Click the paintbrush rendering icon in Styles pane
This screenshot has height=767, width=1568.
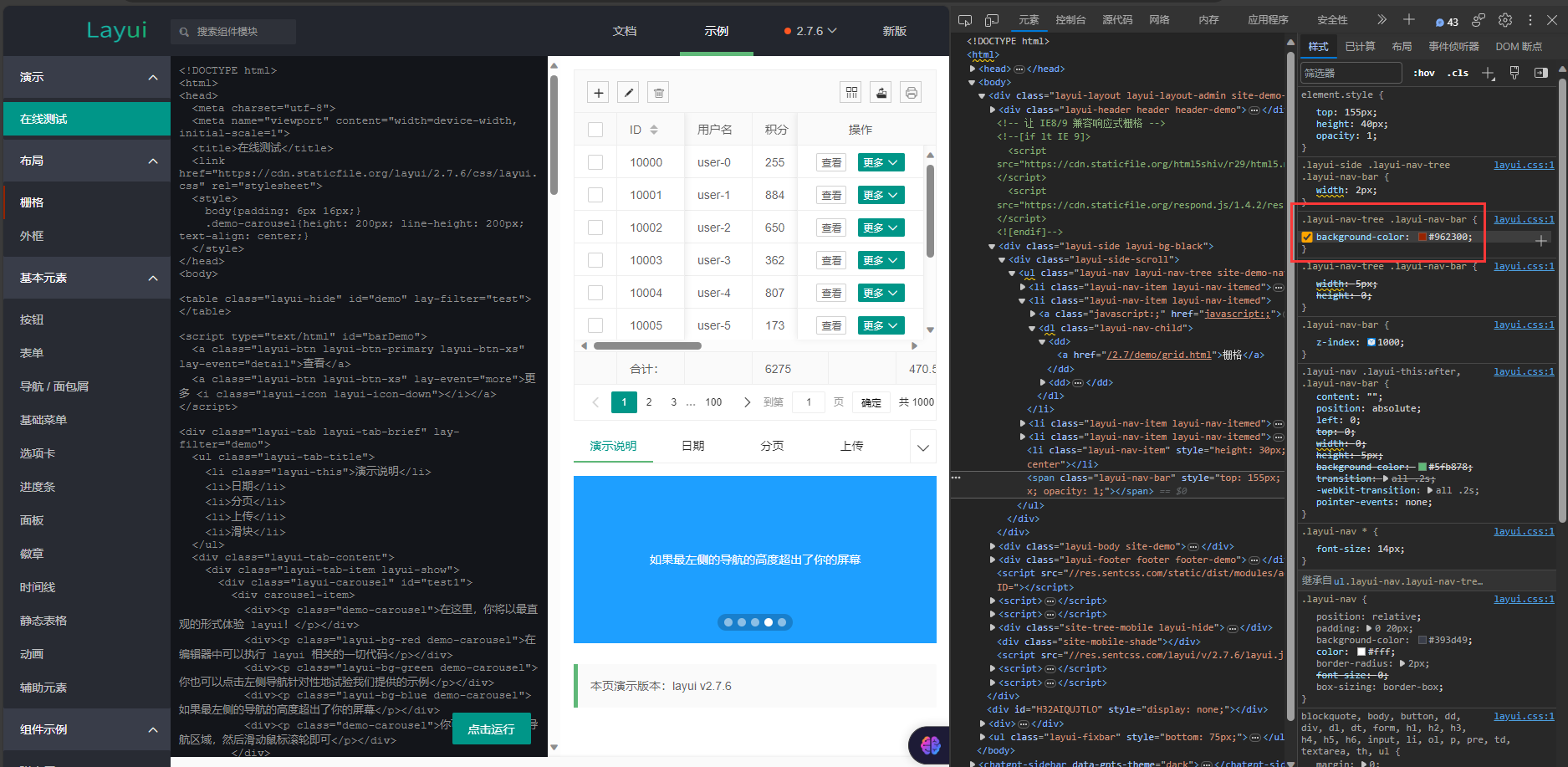pyautogui.click(x=1514, y=74)
